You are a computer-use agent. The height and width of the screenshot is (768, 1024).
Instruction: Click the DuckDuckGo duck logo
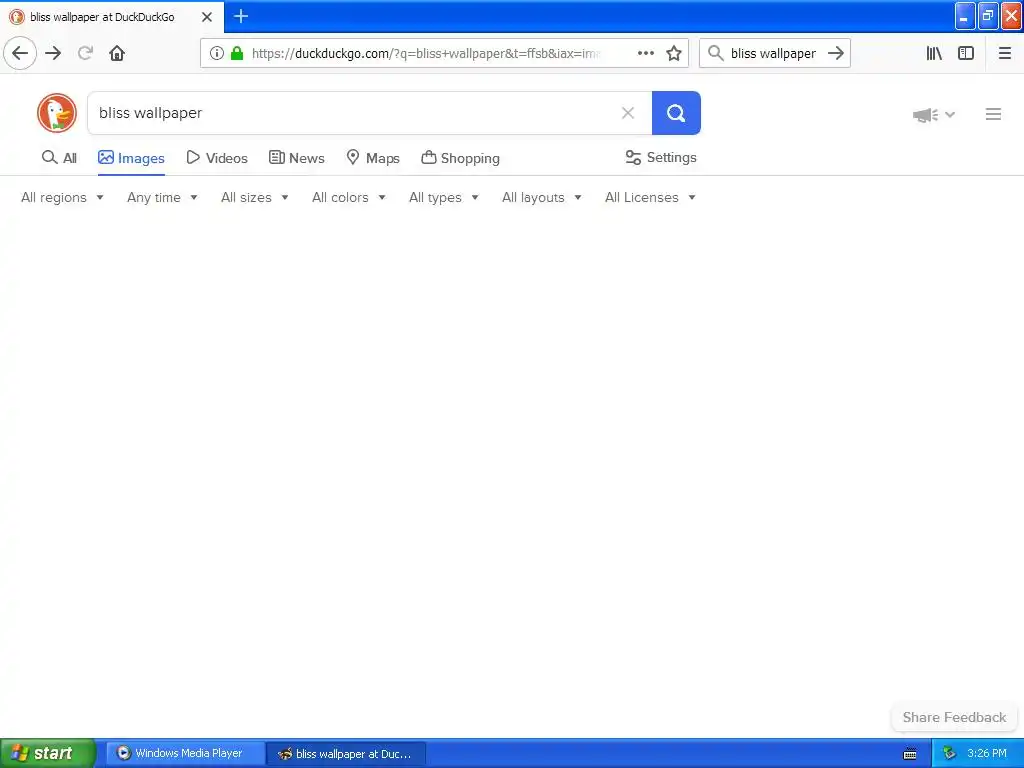57,113
